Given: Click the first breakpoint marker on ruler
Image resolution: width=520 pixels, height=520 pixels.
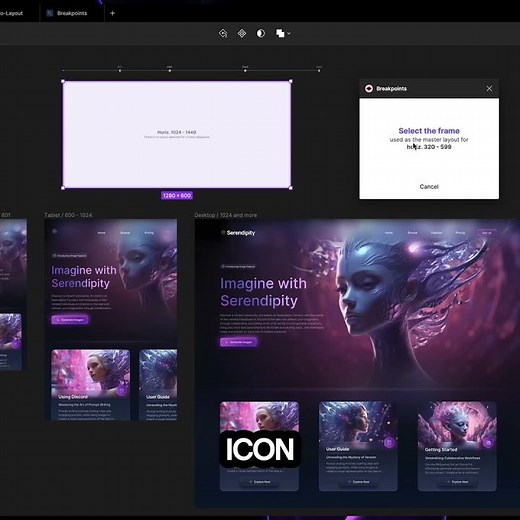Looking at the screenshot, I should 120,70.
